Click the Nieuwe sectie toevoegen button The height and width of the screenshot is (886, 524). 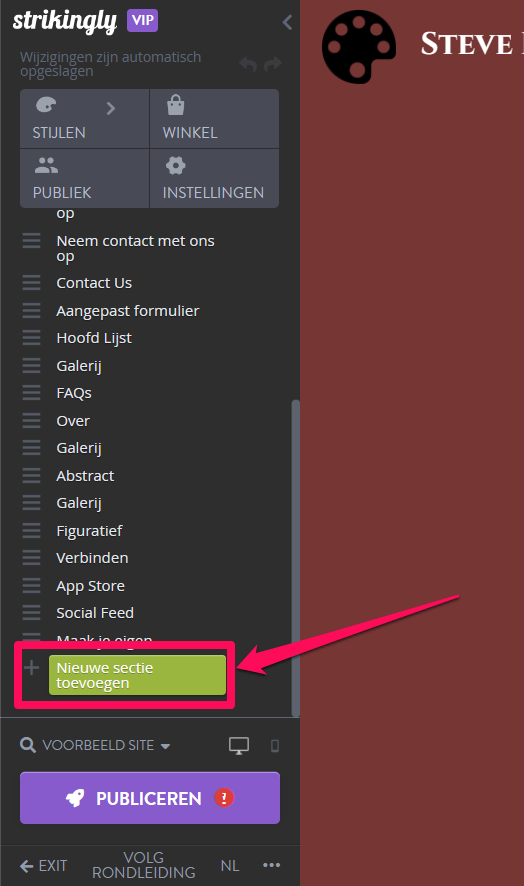coord(137,675)
